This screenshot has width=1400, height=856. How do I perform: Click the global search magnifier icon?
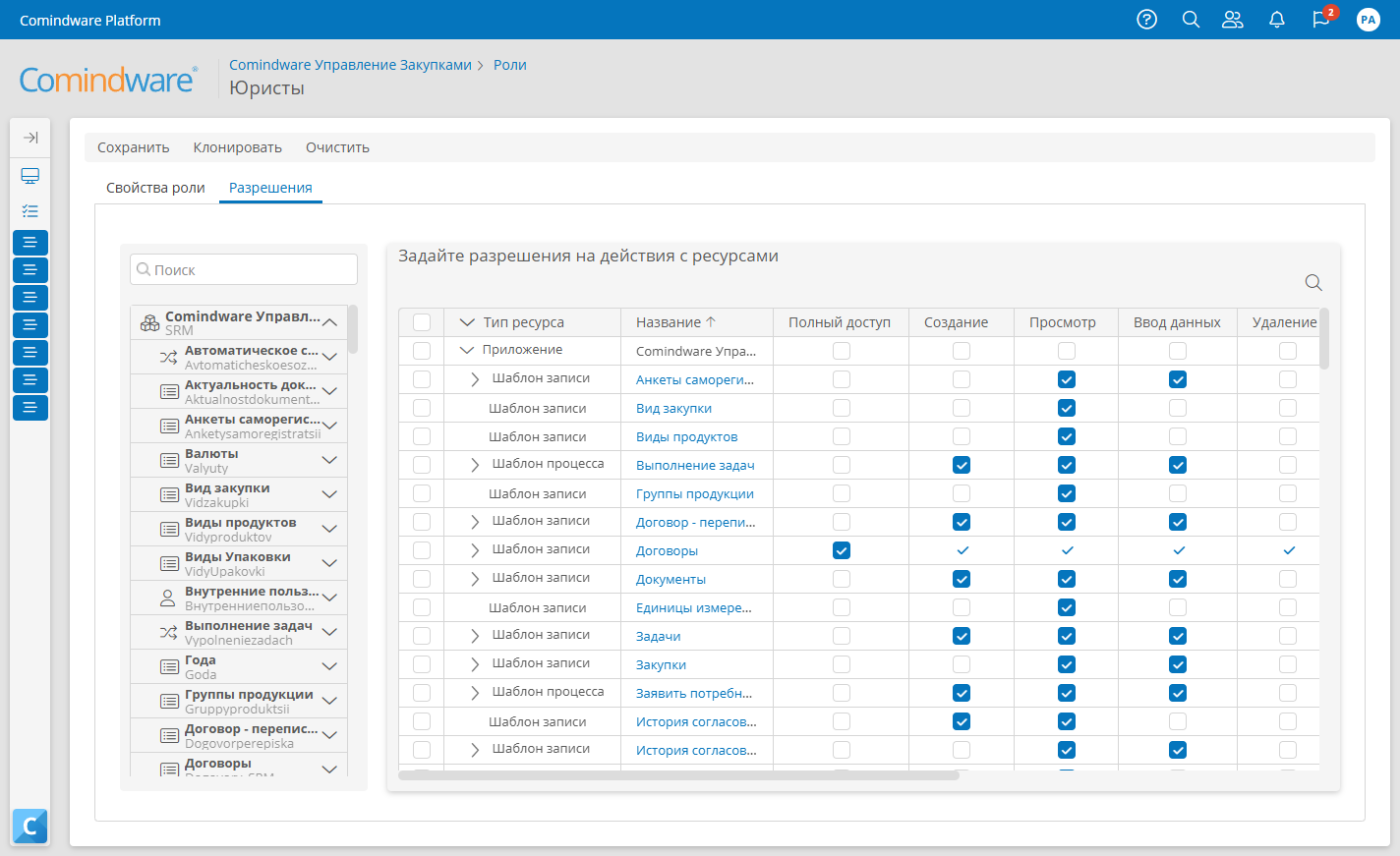(1191, 20)
